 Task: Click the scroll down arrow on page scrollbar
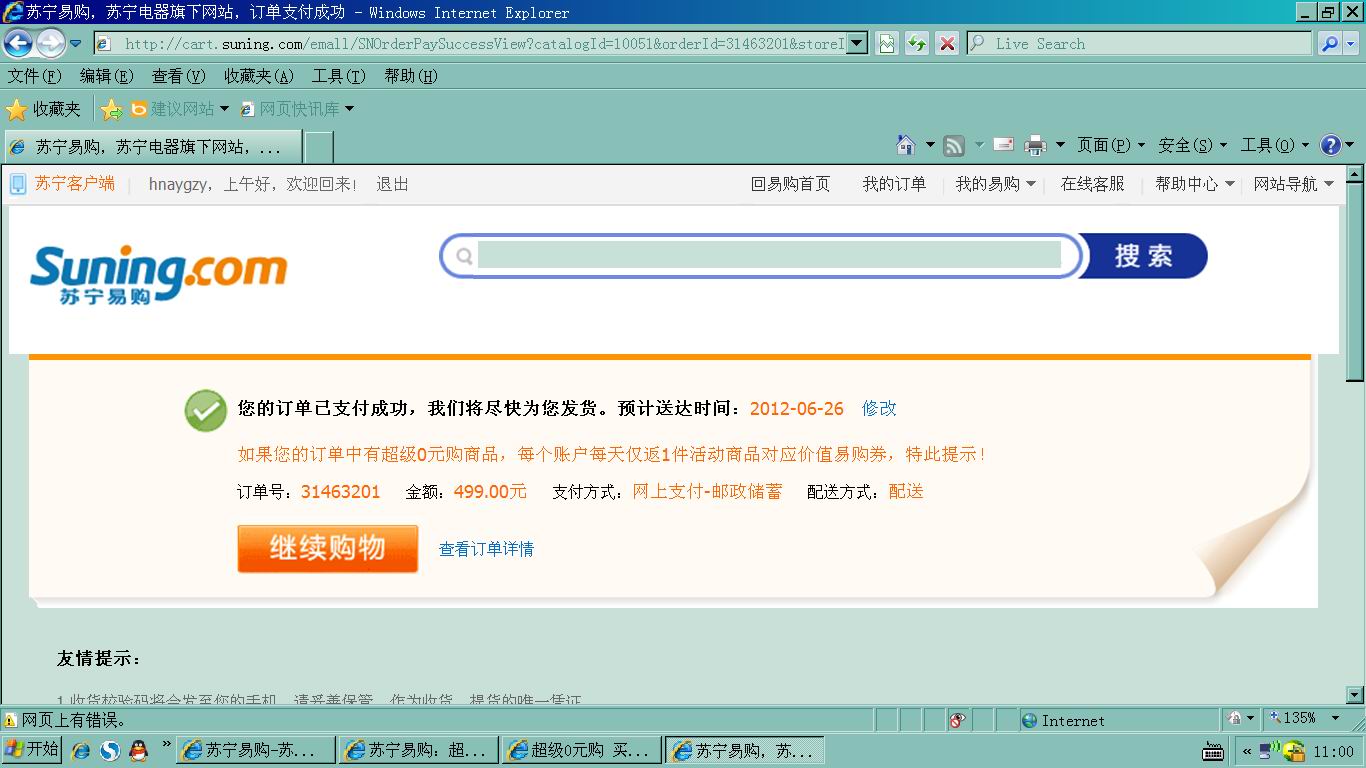pos(1355,694)
